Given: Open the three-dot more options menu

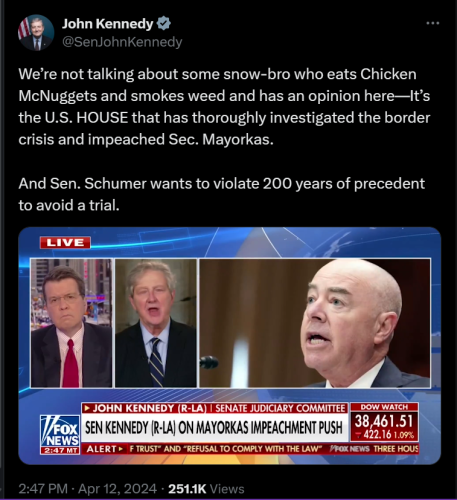Looking at the screenshot, I should point(433,23).
